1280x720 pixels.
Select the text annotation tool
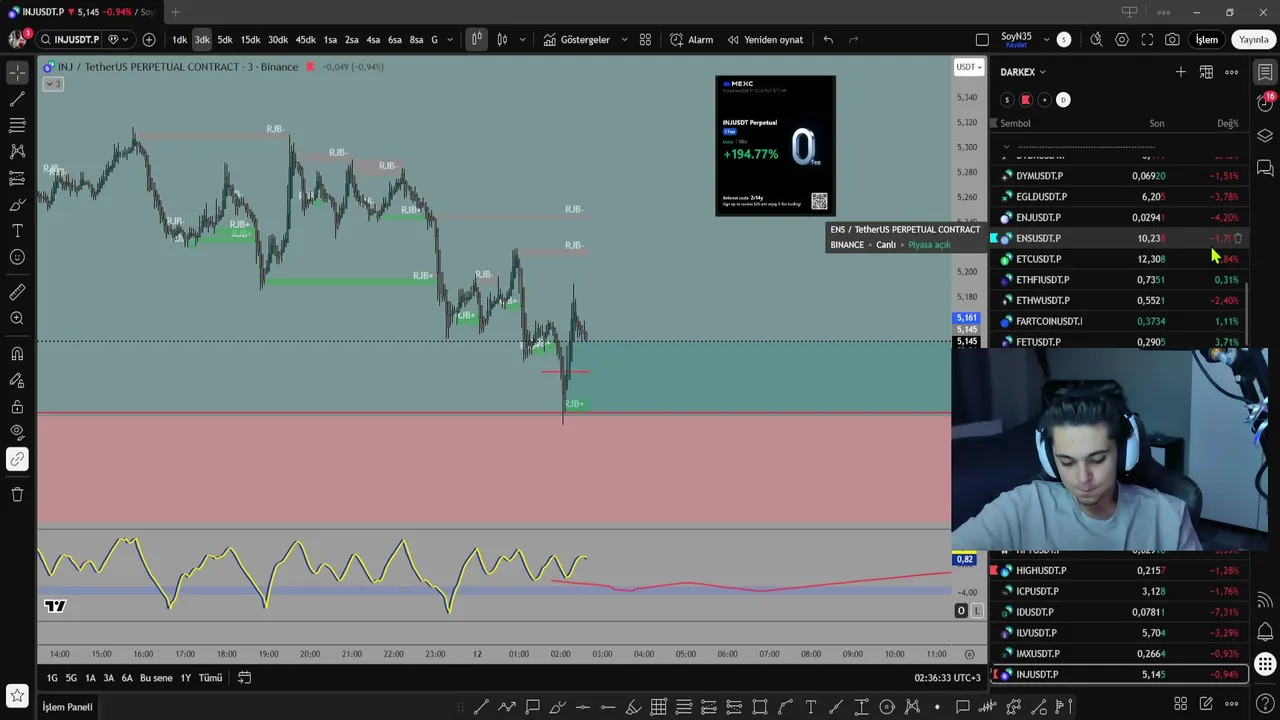point(17,231)
